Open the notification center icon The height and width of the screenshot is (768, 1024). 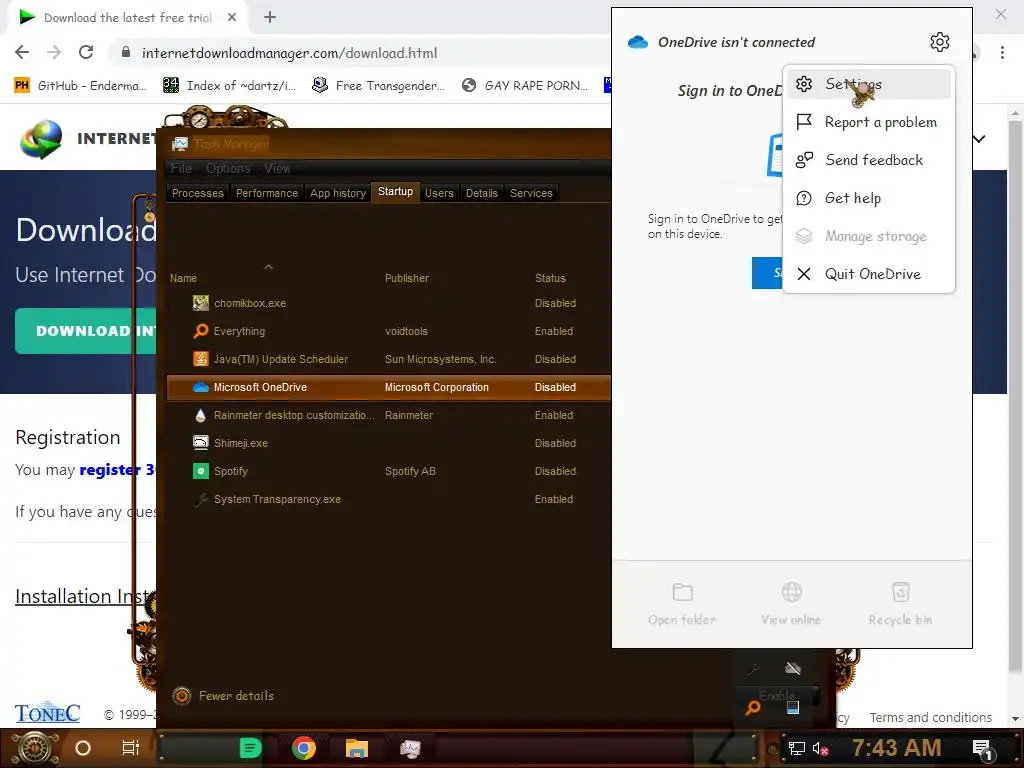tap(983, 750)
